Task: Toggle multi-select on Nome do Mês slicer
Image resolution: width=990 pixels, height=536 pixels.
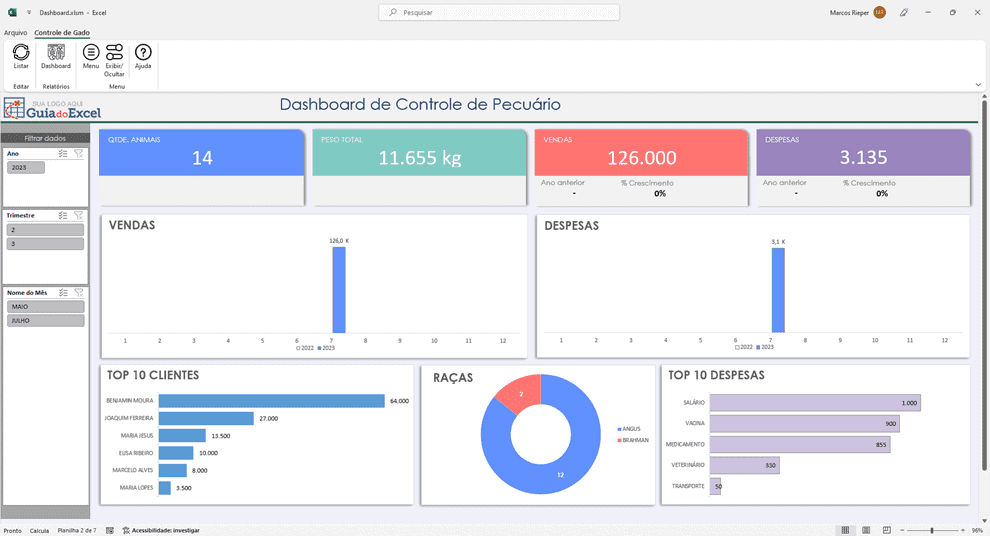Action: [x=64, y=293]
